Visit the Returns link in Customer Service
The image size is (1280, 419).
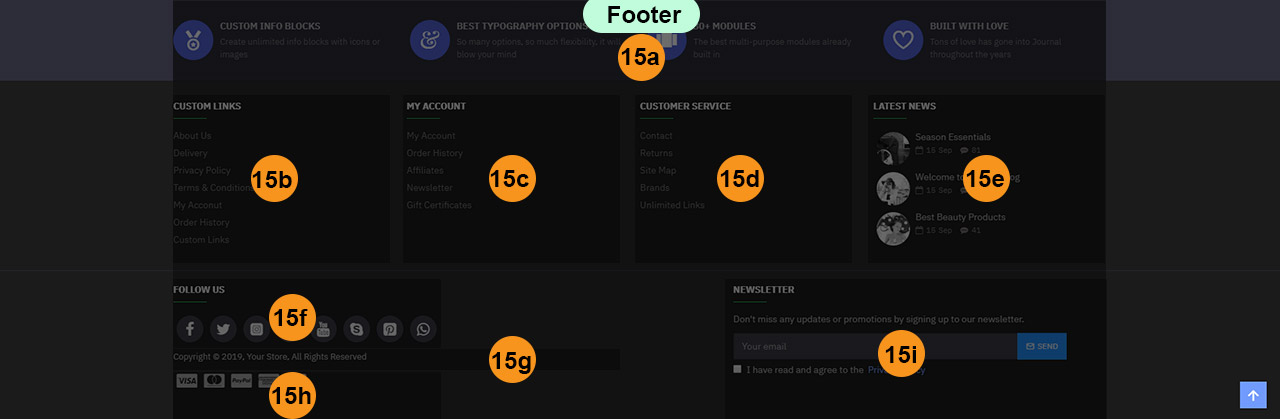656,153
